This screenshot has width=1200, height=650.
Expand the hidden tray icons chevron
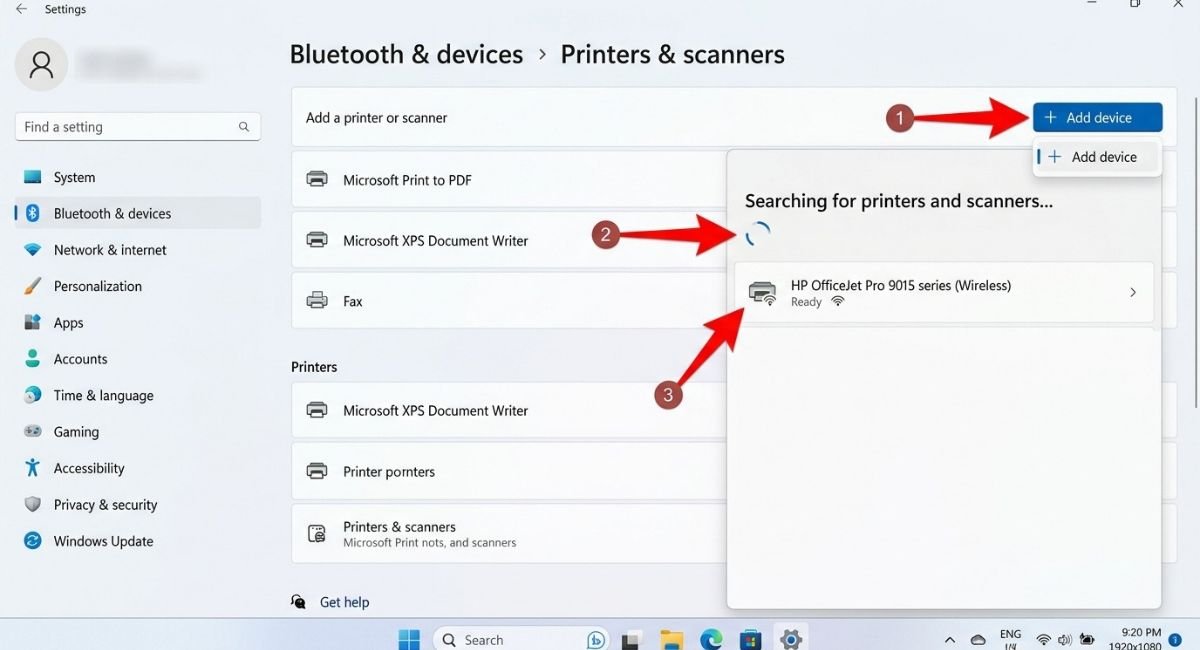[950, 640]
